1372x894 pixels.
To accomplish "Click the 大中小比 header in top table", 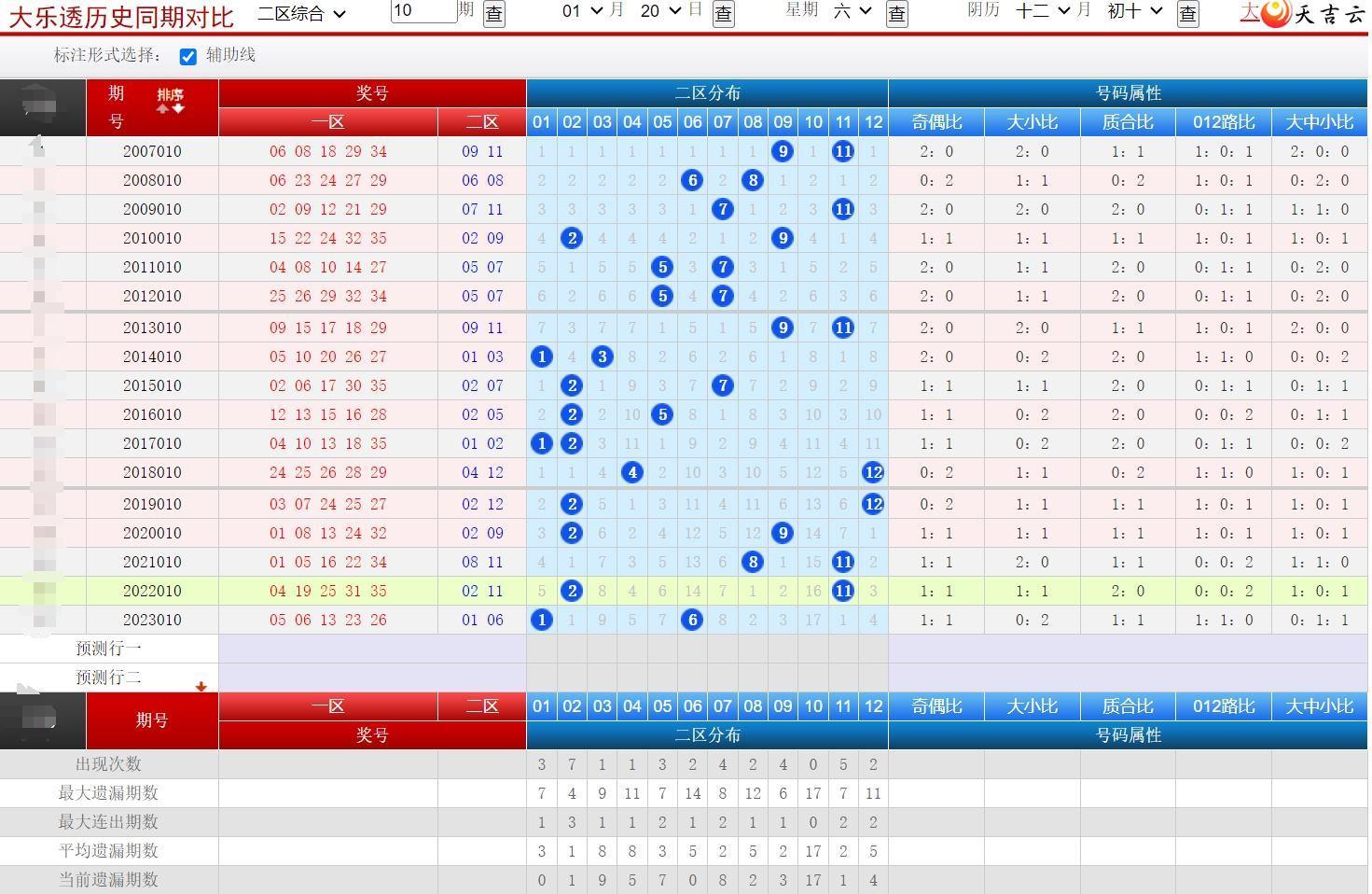I will pos(1320,122).
